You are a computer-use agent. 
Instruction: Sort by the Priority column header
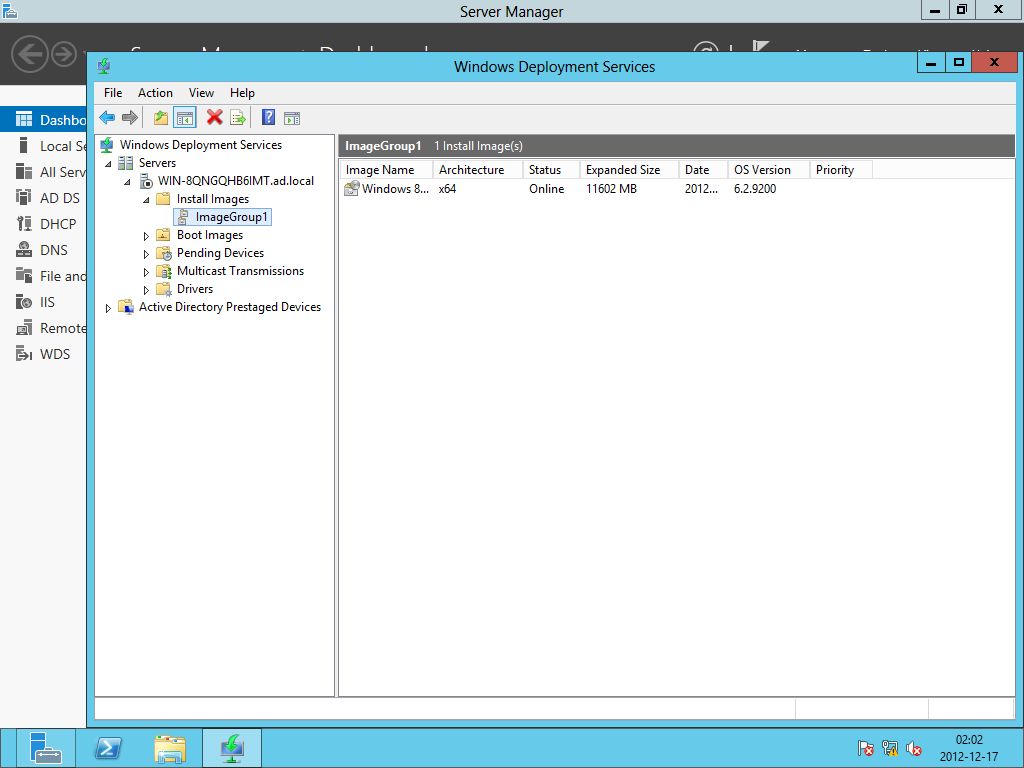[841, 170]
